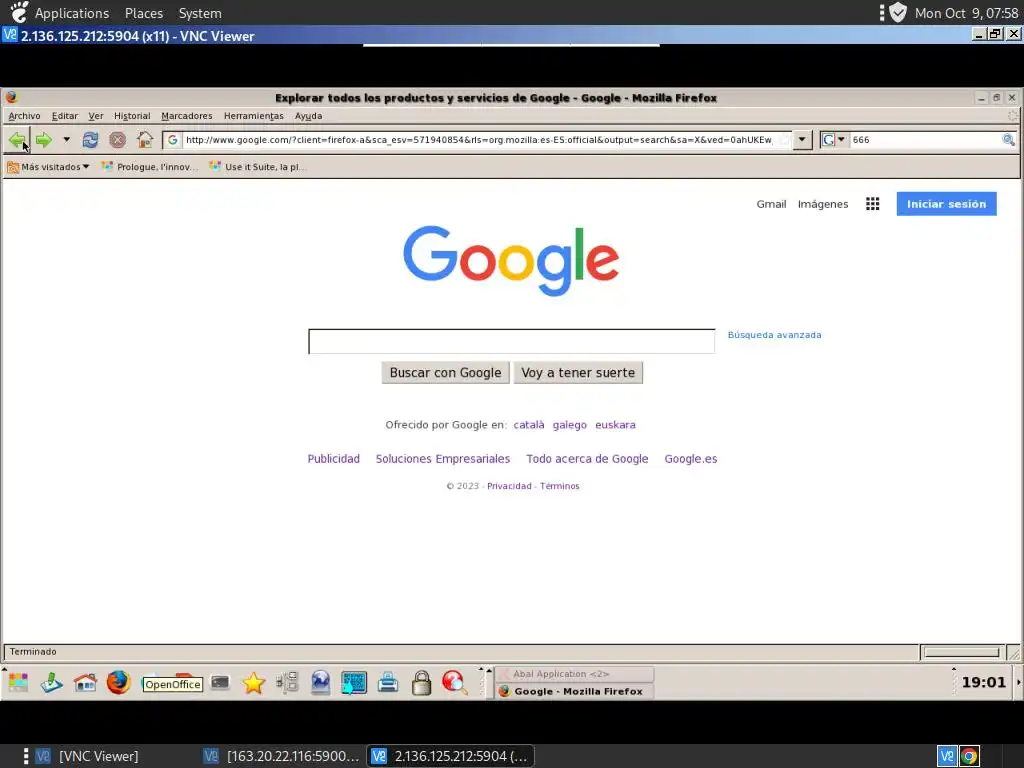
Task: Open the Historial menu
Action: point(132,116)
